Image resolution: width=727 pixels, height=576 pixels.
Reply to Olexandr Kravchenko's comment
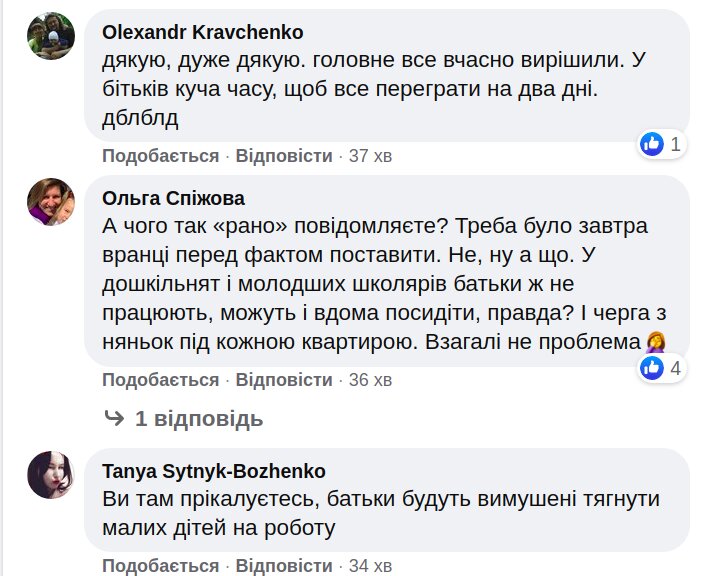click(x=284, y=156)
